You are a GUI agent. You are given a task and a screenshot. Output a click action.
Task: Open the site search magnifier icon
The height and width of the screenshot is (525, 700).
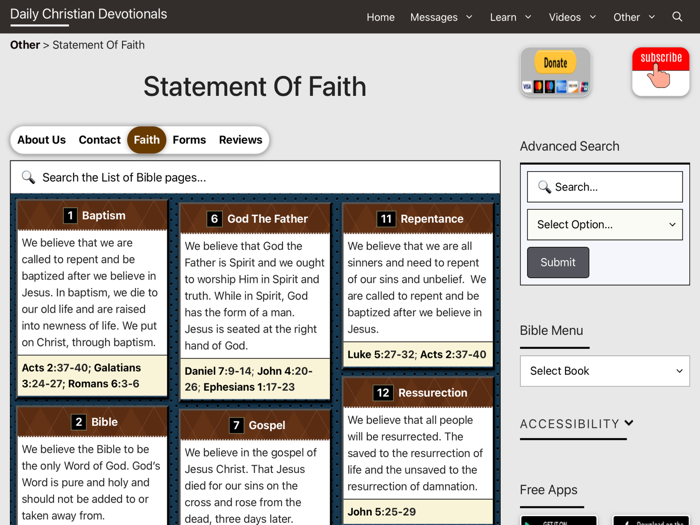click(x=677, y=17)
